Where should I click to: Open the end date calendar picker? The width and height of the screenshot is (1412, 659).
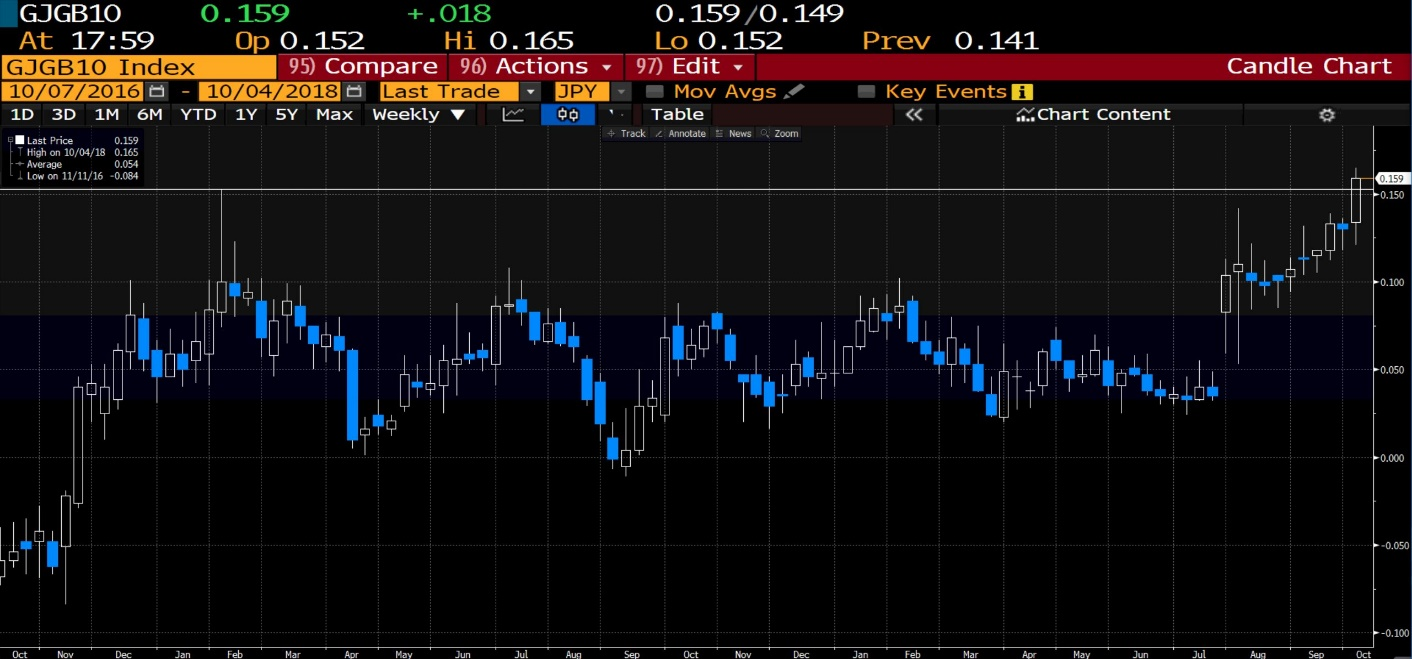353,91
